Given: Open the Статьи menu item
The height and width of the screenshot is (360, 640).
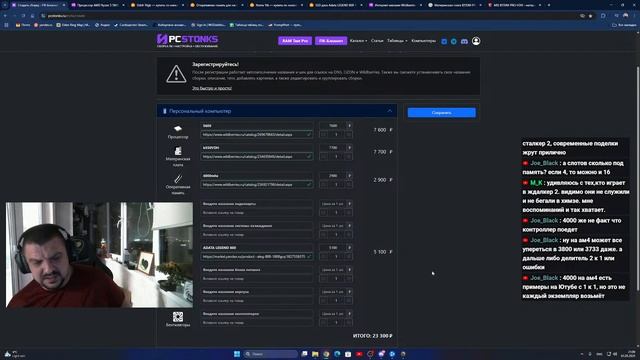Looking at the screenshot, I should [377, 41].
